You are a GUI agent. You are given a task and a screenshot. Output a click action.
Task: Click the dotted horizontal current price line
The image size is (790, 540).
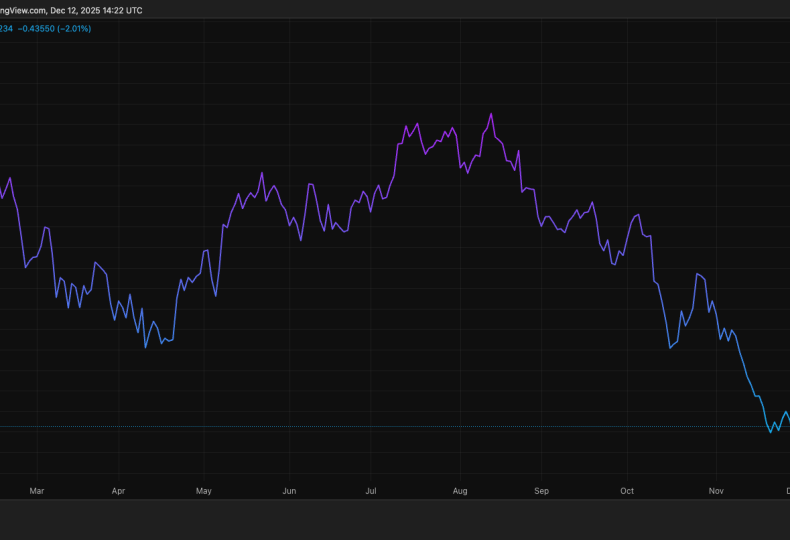400,427
